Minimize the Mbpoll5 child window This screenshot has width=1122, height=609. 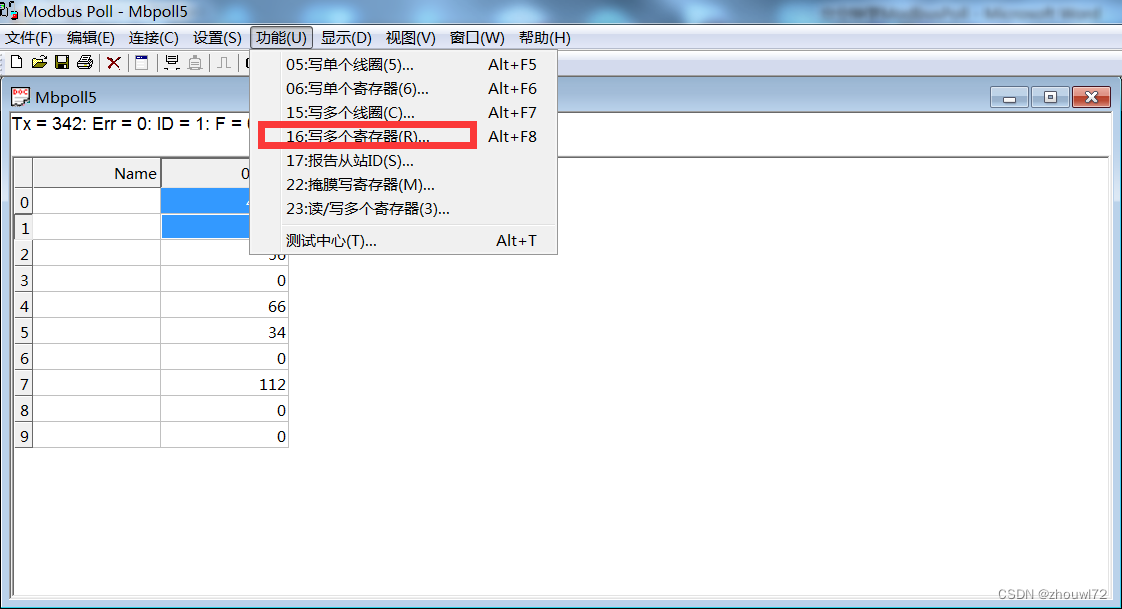tap(1010, 97)
